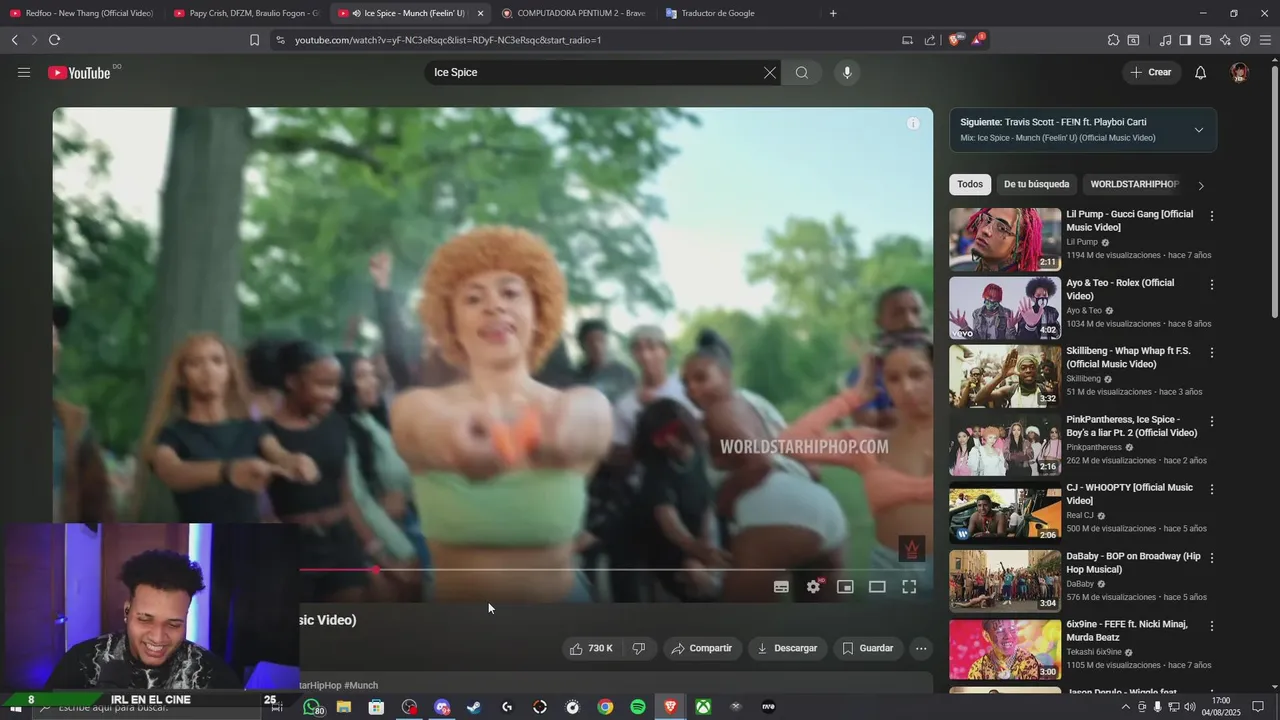Open the Xbox app in taskbar
Image resolution: width=1280 pixels, height=720 pixels.
click(x=704, y=707)
